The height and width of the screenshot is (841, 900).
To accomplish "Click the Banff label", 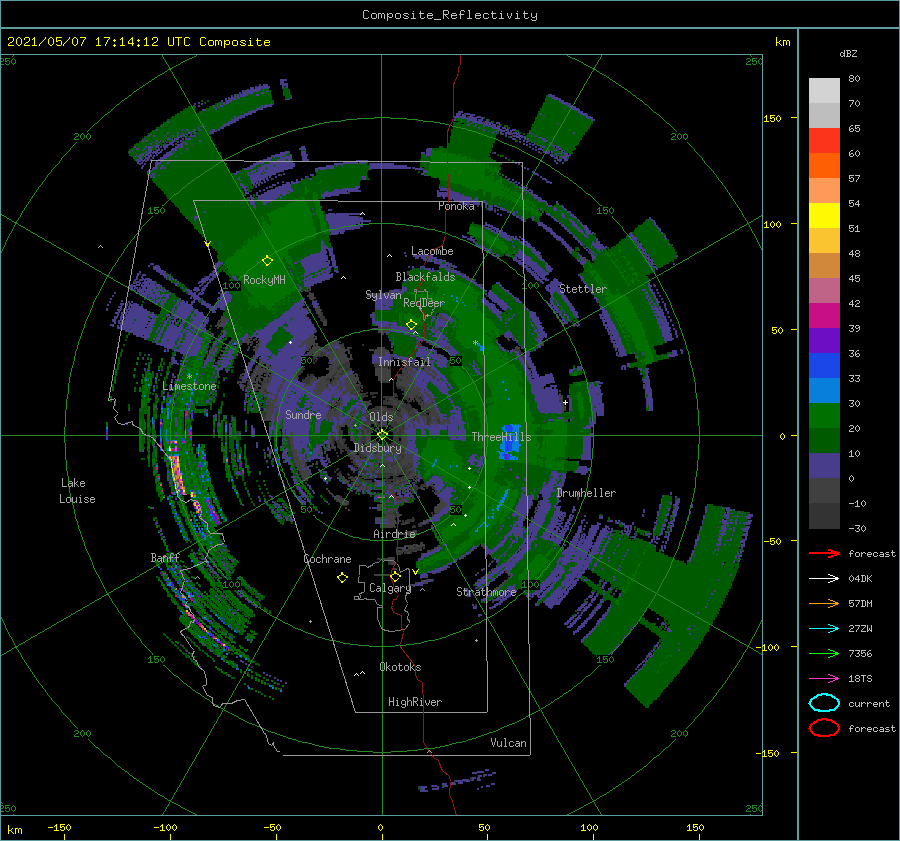I will (x=165, y=557).
